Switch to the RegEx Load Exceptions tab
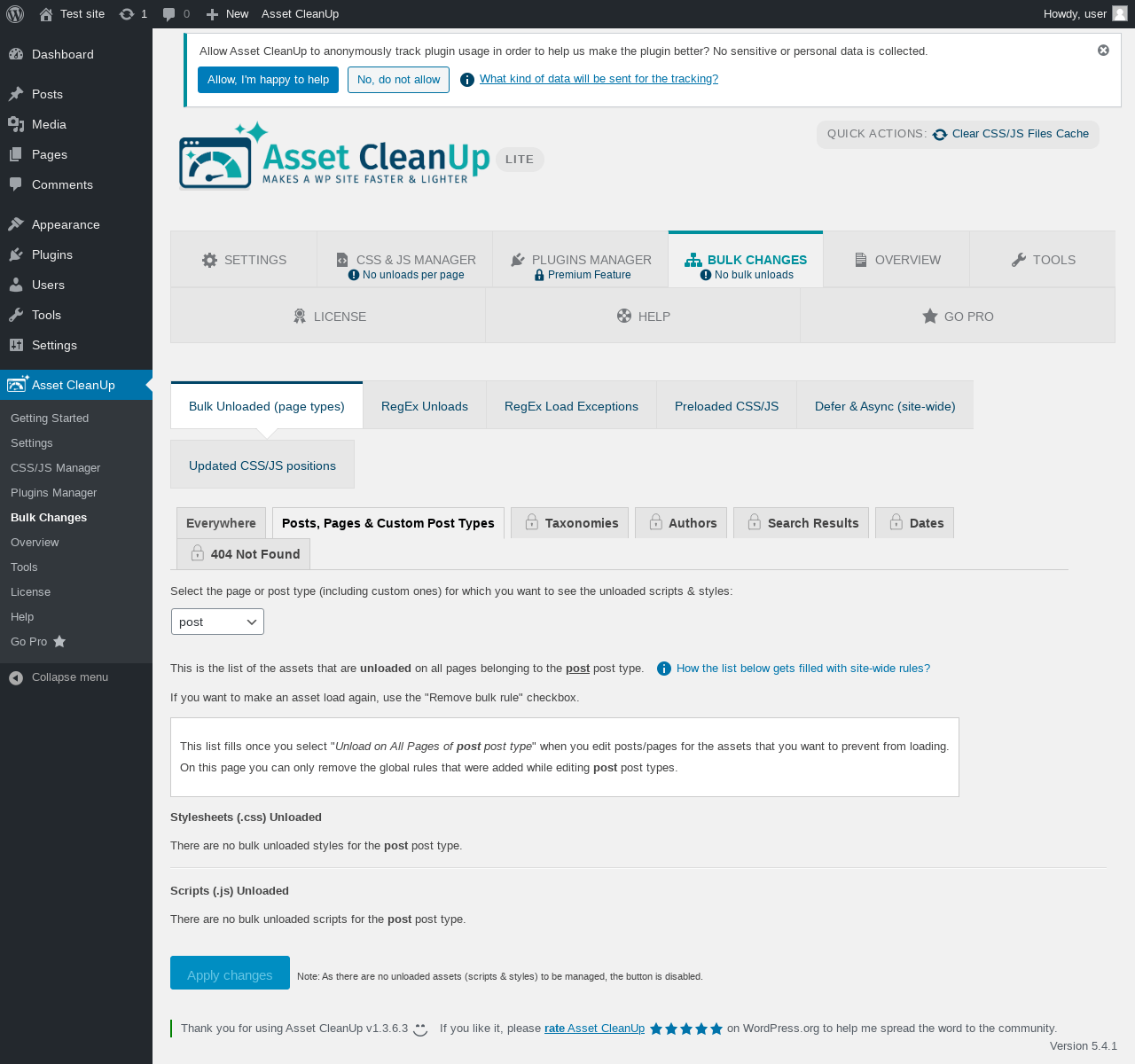 pos(571,406)
